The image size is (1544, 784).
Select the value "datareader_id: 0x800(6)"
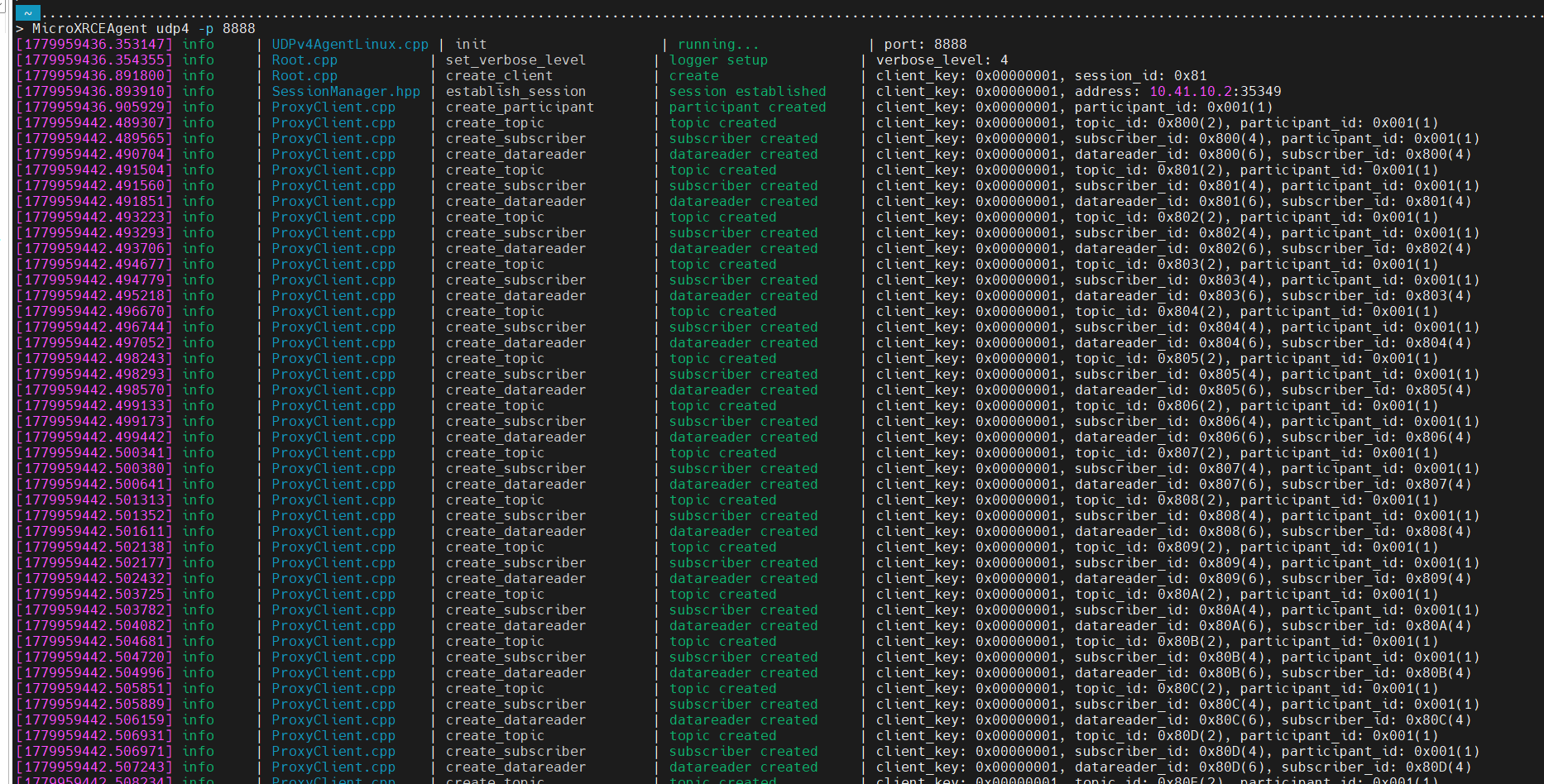point(1169,154)
